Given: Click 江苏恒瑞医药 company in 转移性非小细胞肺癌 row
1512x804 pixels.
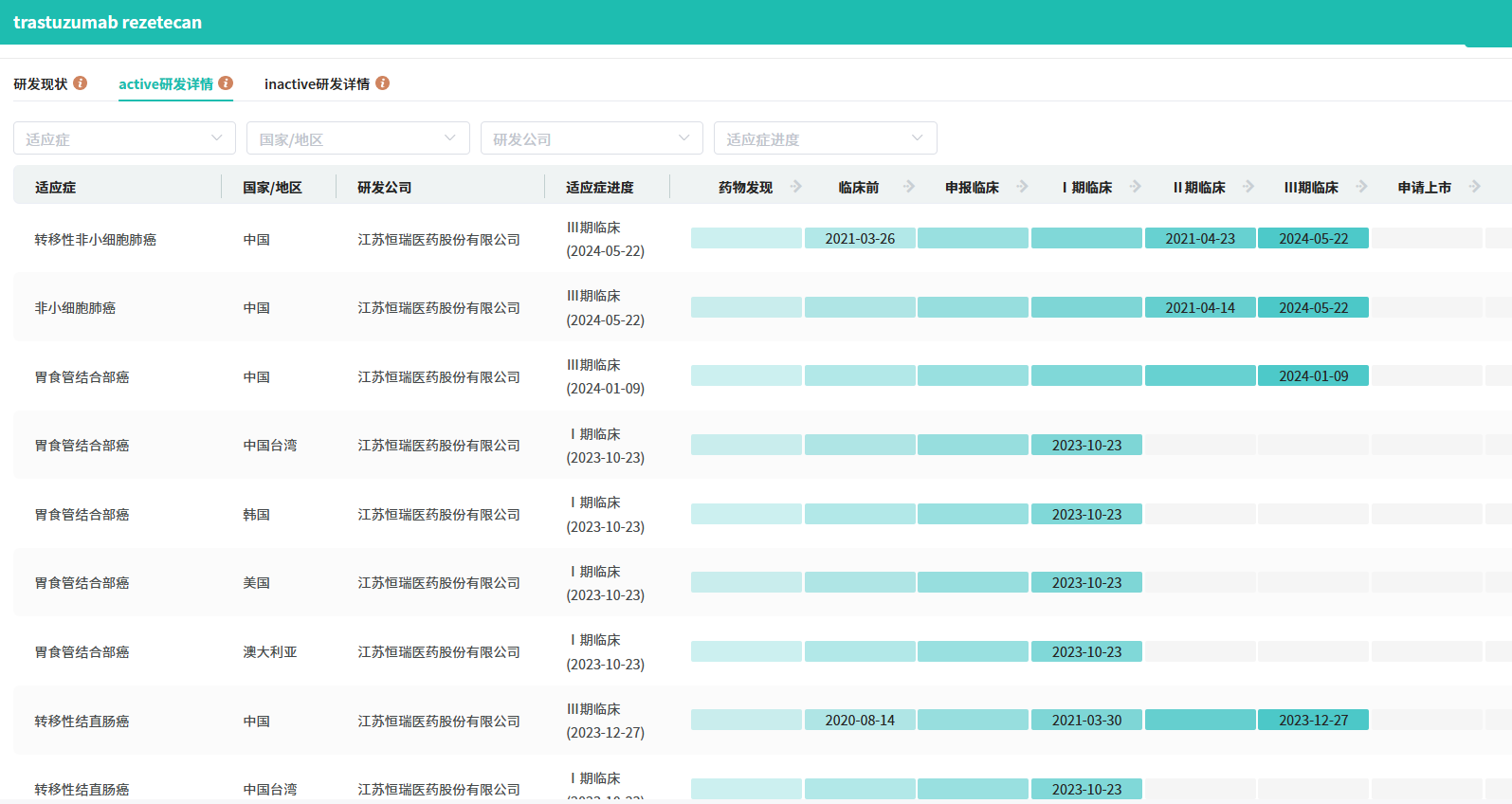Looking at the screenshot, I should click(x=439, y=240).
